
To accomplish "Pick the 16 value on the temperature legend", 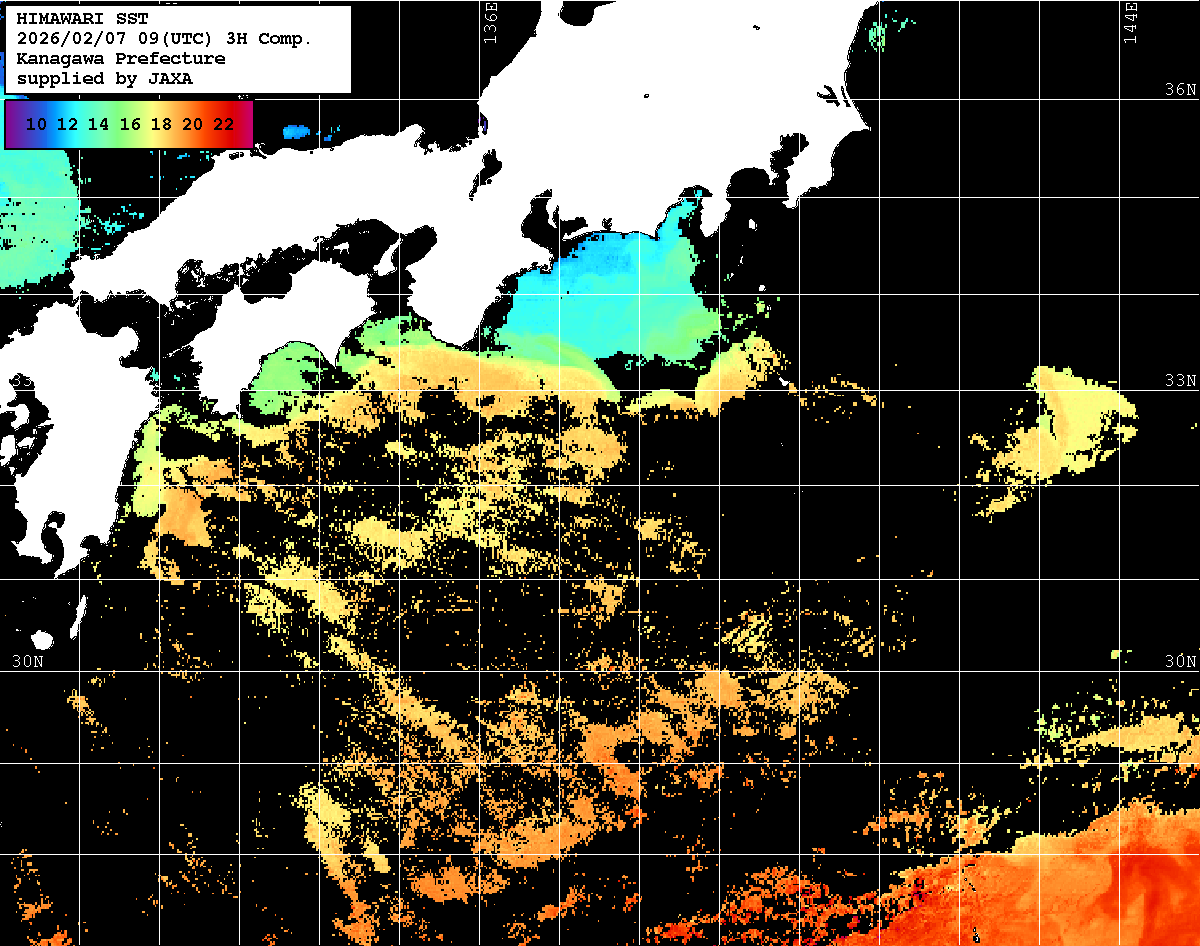I will click(x=130, y=124).
